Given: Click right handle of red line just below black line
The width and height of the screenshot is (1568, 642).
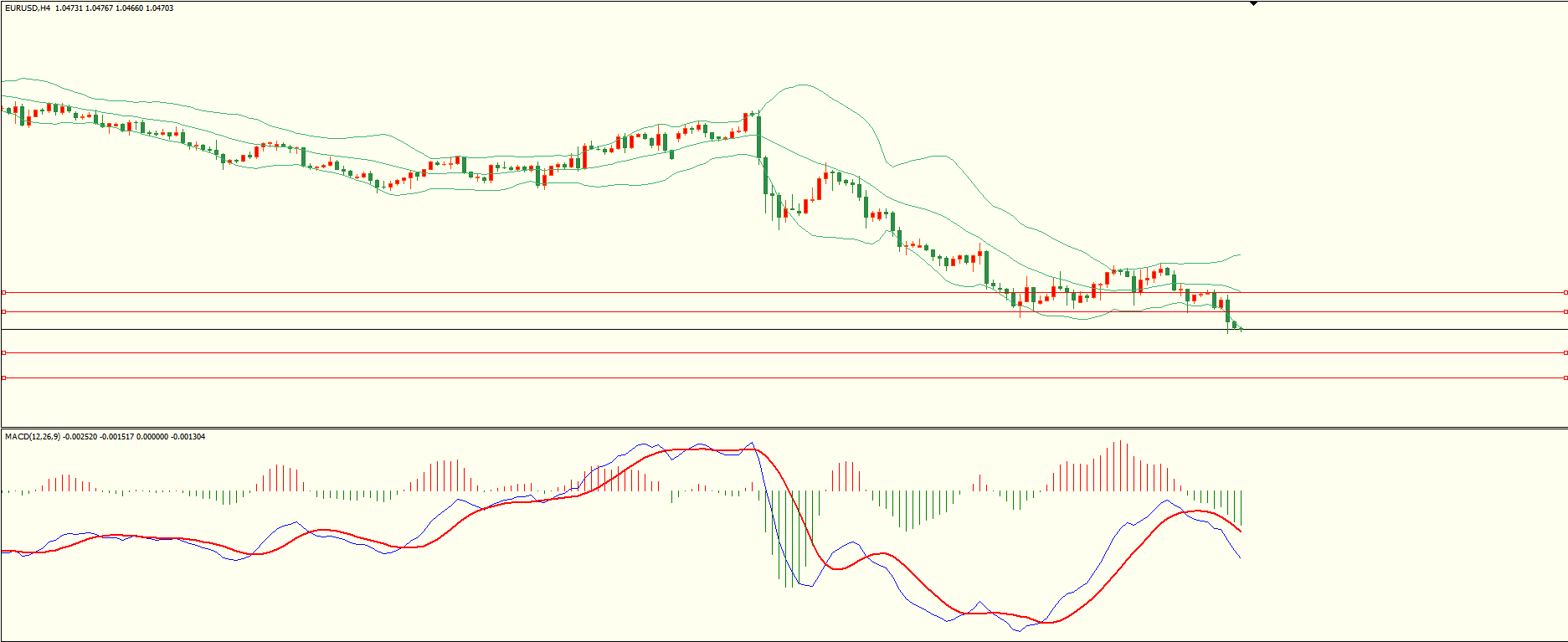Looking at the screenshot, I should click(1565, 352).
